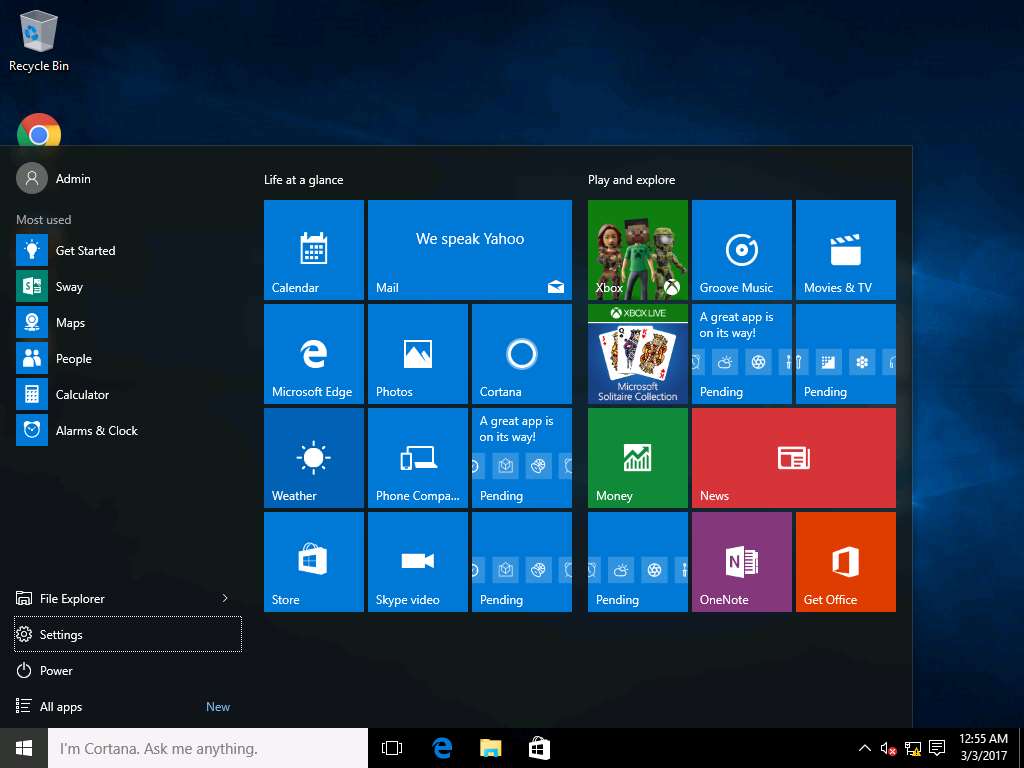The height and width of the screenshot is (768, 1024).
Task: Click Pending tile beside Skype video
Action: [x=522, y=562]
